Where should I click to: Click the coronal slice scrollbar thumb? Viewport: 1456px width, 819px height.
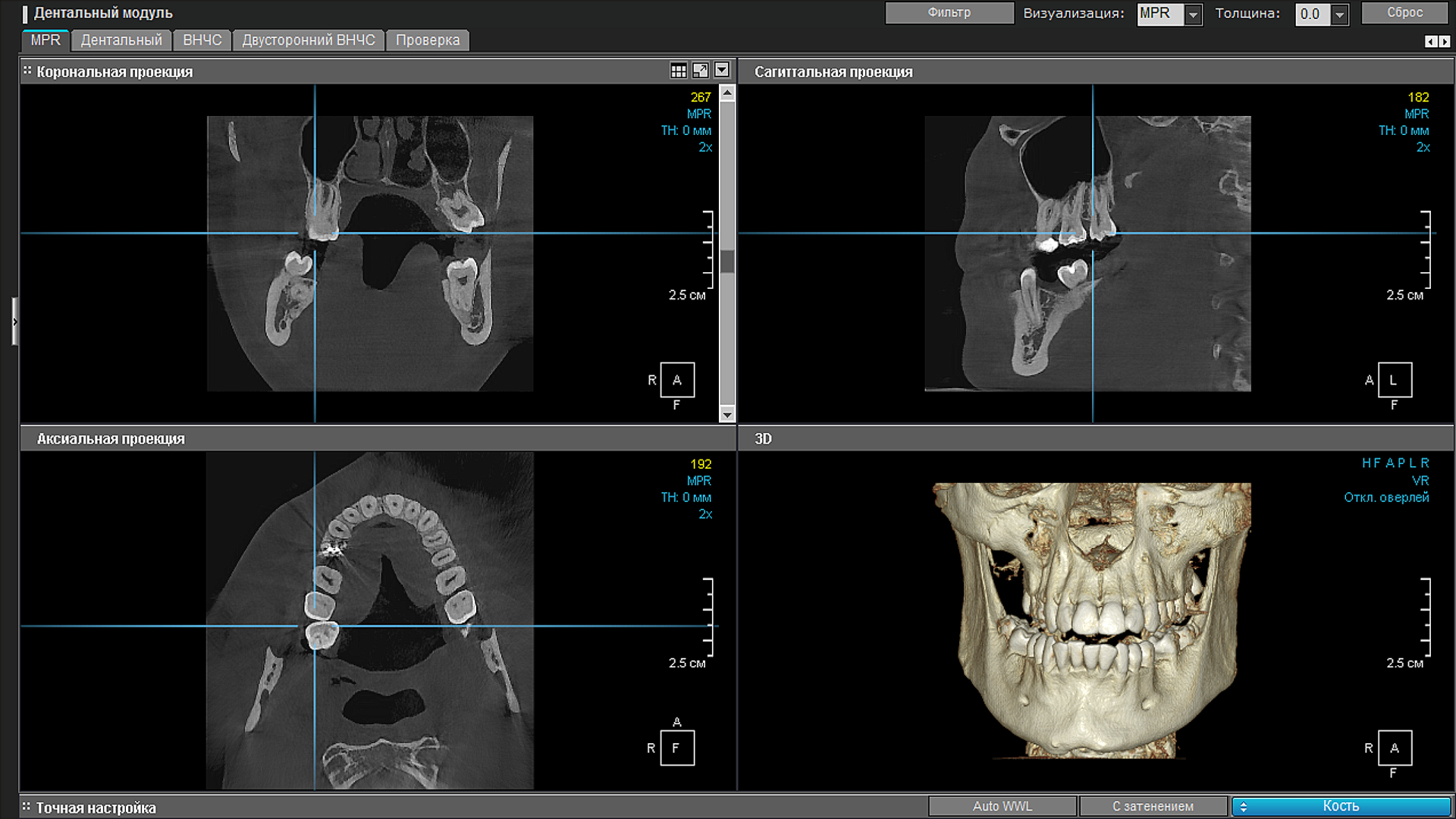click(x=727, y=261)
